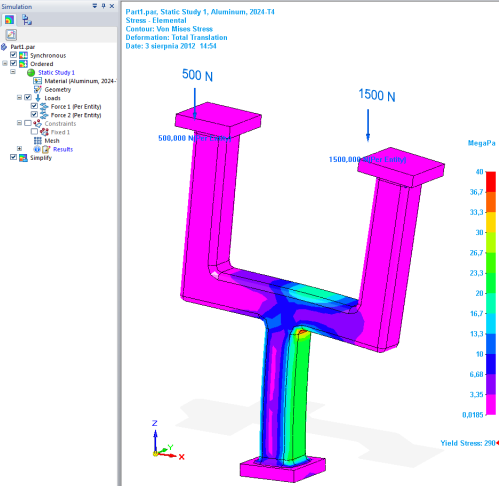Viewport: 499px width, 486px height.
Task: Click the Material node icon
Action: point(37,81)
